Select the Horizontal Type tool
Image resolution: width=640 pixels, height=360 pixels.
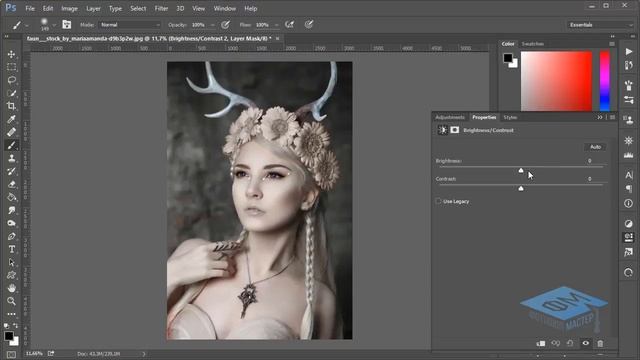coord(11,249)
